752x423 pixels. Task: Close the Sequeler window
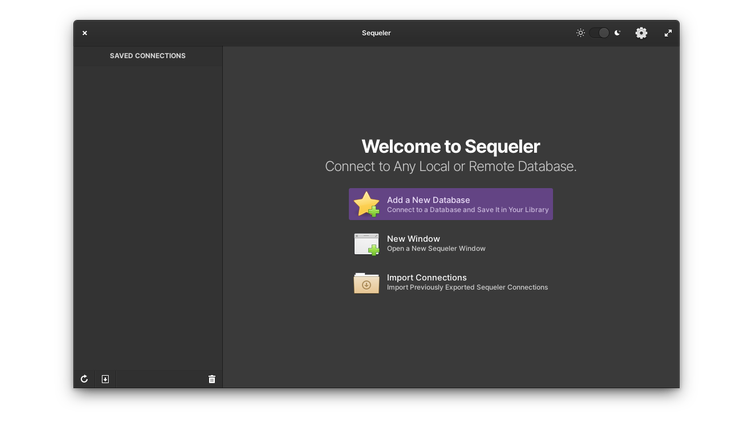click(x=84, y=33)
